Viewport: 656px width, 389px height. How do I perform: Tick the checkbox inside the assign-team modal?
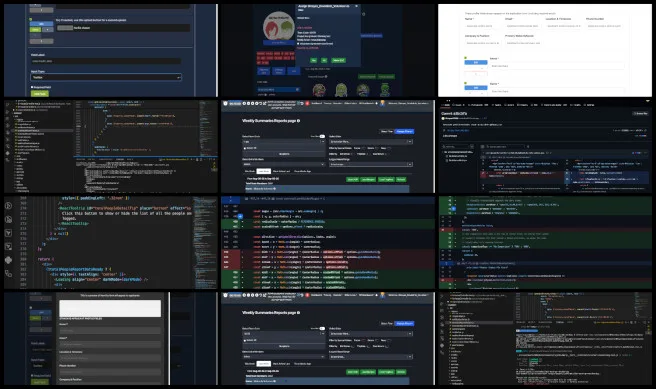point(298,44)
